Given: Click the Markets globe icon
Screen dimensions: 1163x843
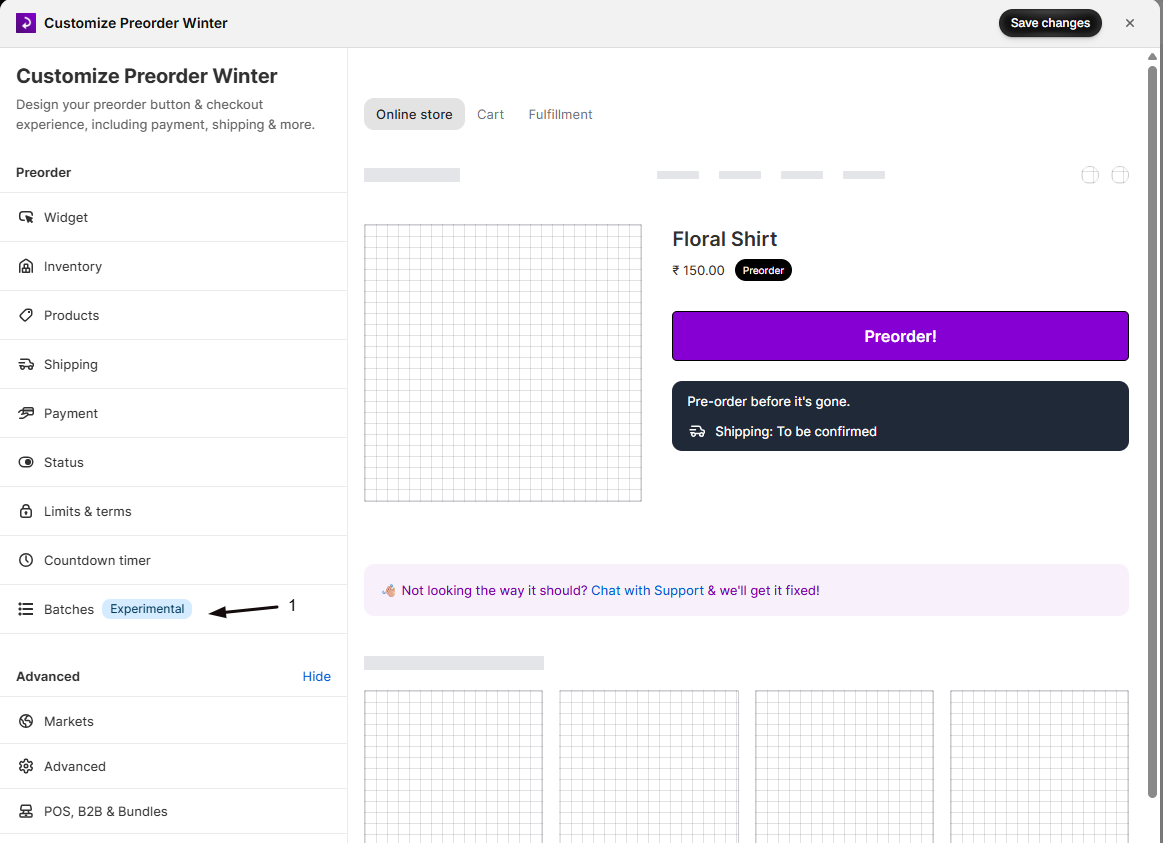Looking at the screenshot, I should coord(26,721).
